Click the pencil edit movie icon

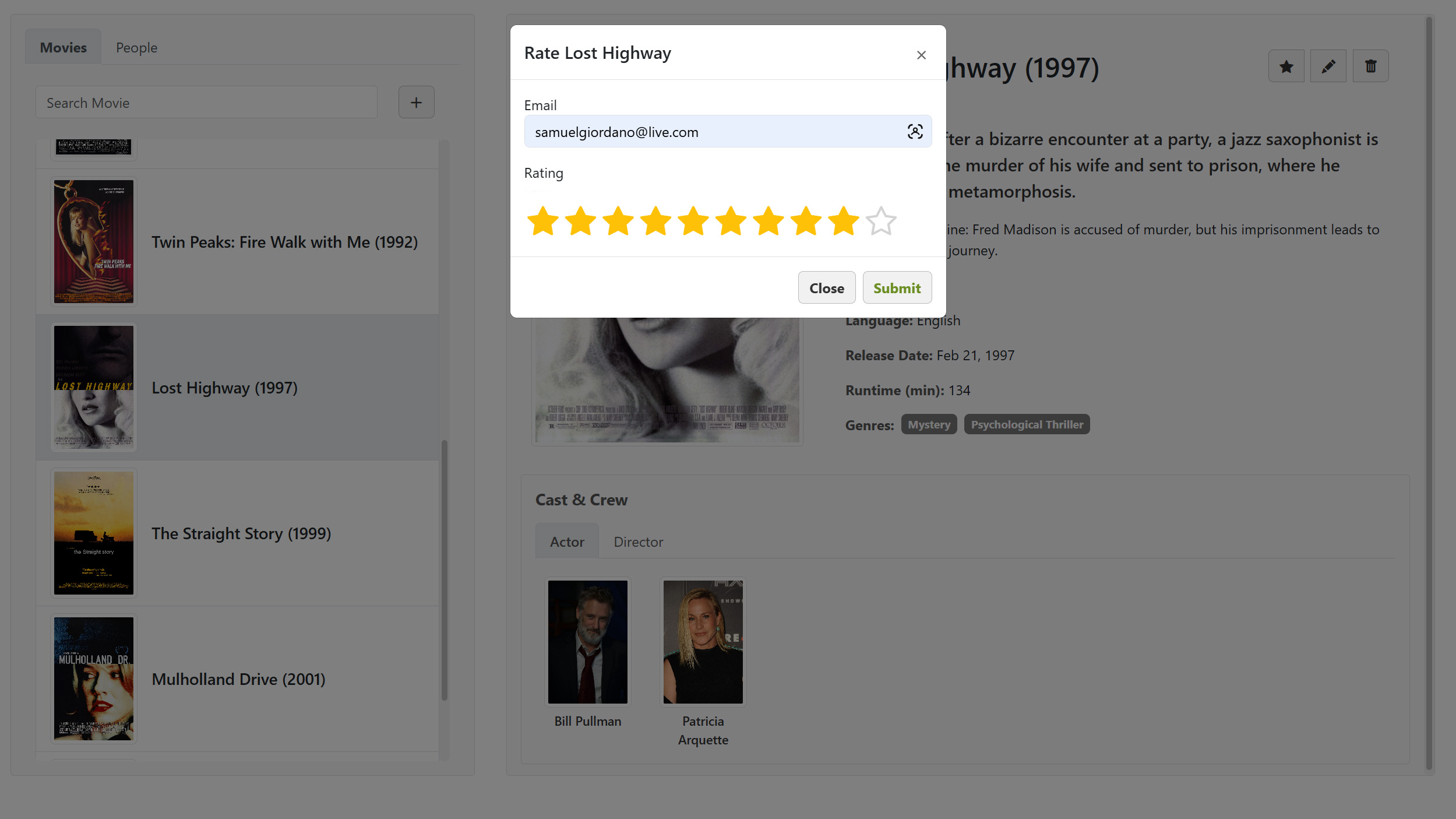pyautogui.click(x=1328, y=66)
